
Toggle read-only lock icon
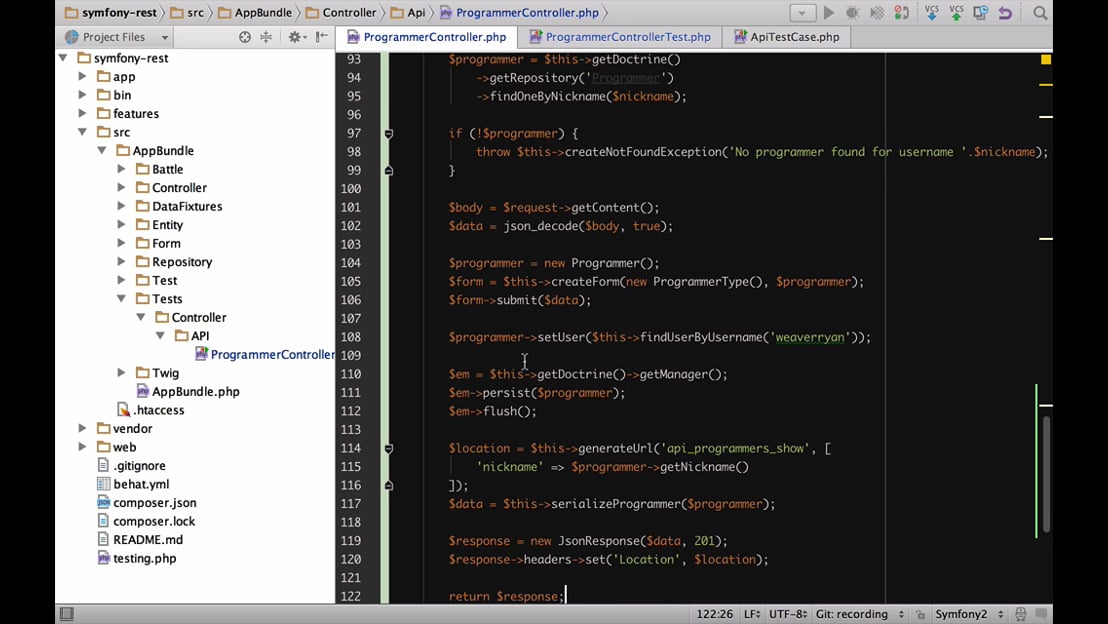[920, 614]
